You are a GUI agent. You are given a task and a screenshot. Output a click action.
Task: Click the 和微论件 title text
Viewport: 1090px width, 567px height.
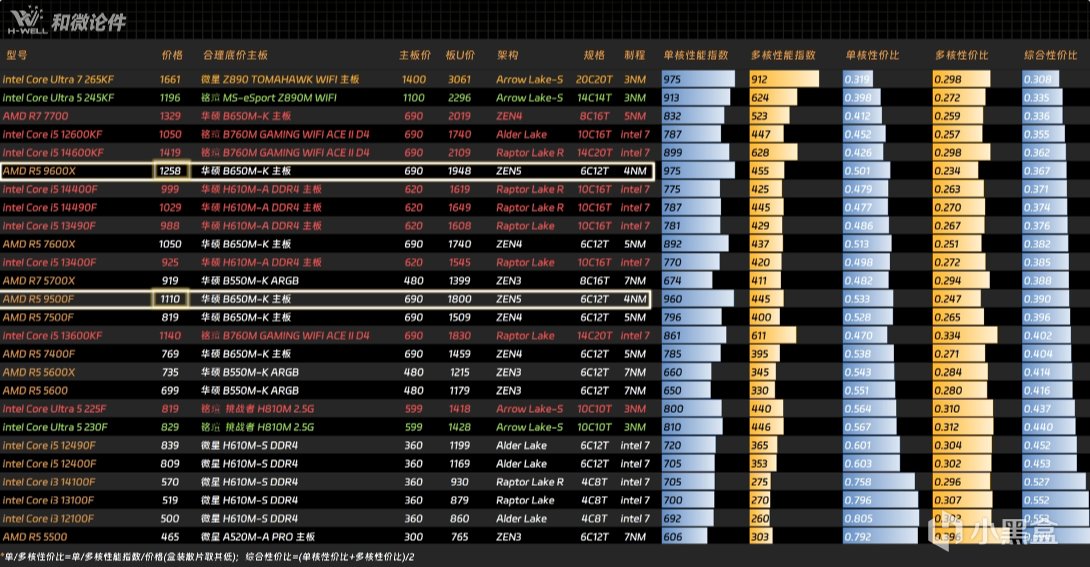[x=89, y=23]
